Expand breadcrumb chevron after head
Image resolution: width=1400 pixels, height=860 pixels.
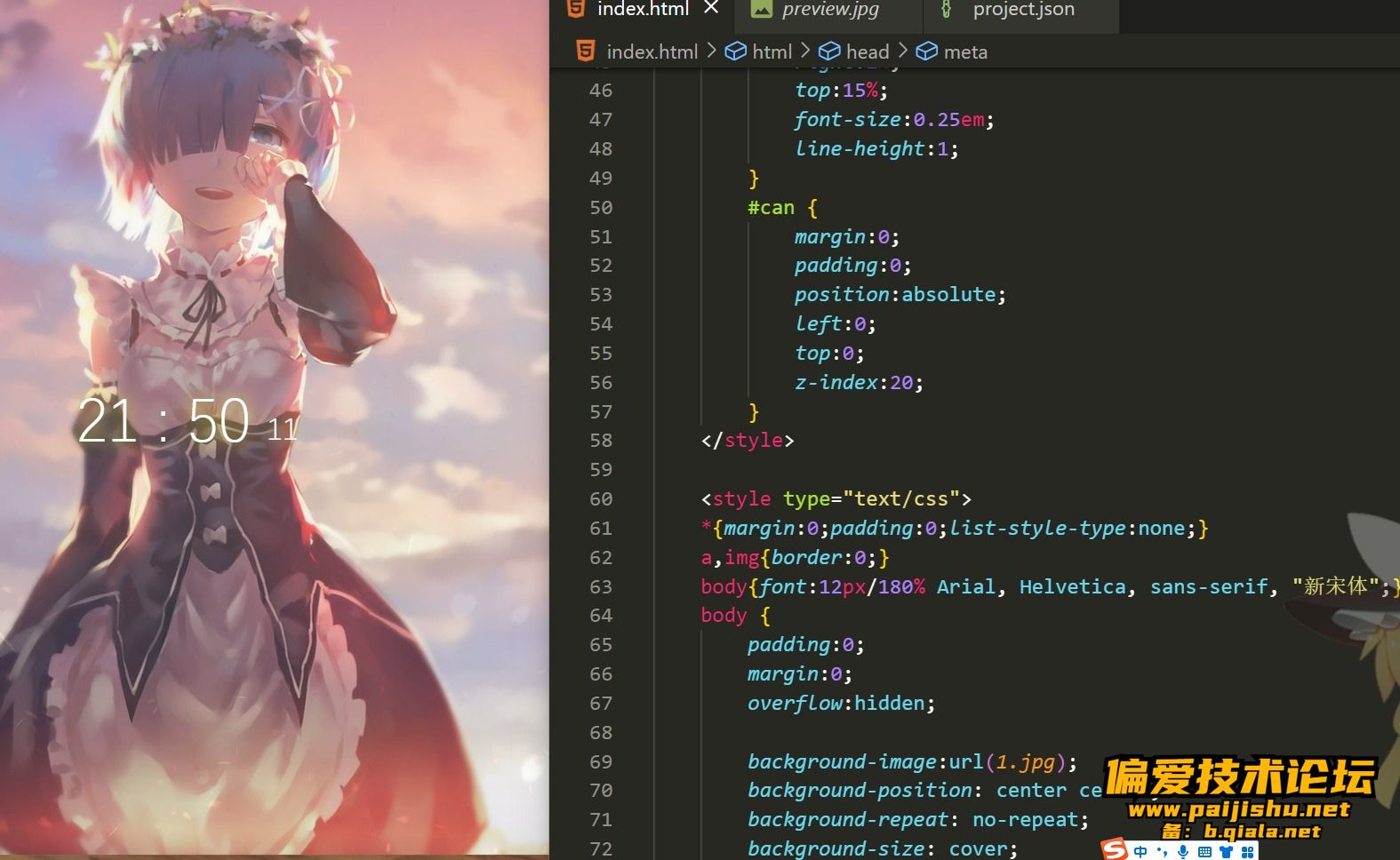[x=902, y=51]
